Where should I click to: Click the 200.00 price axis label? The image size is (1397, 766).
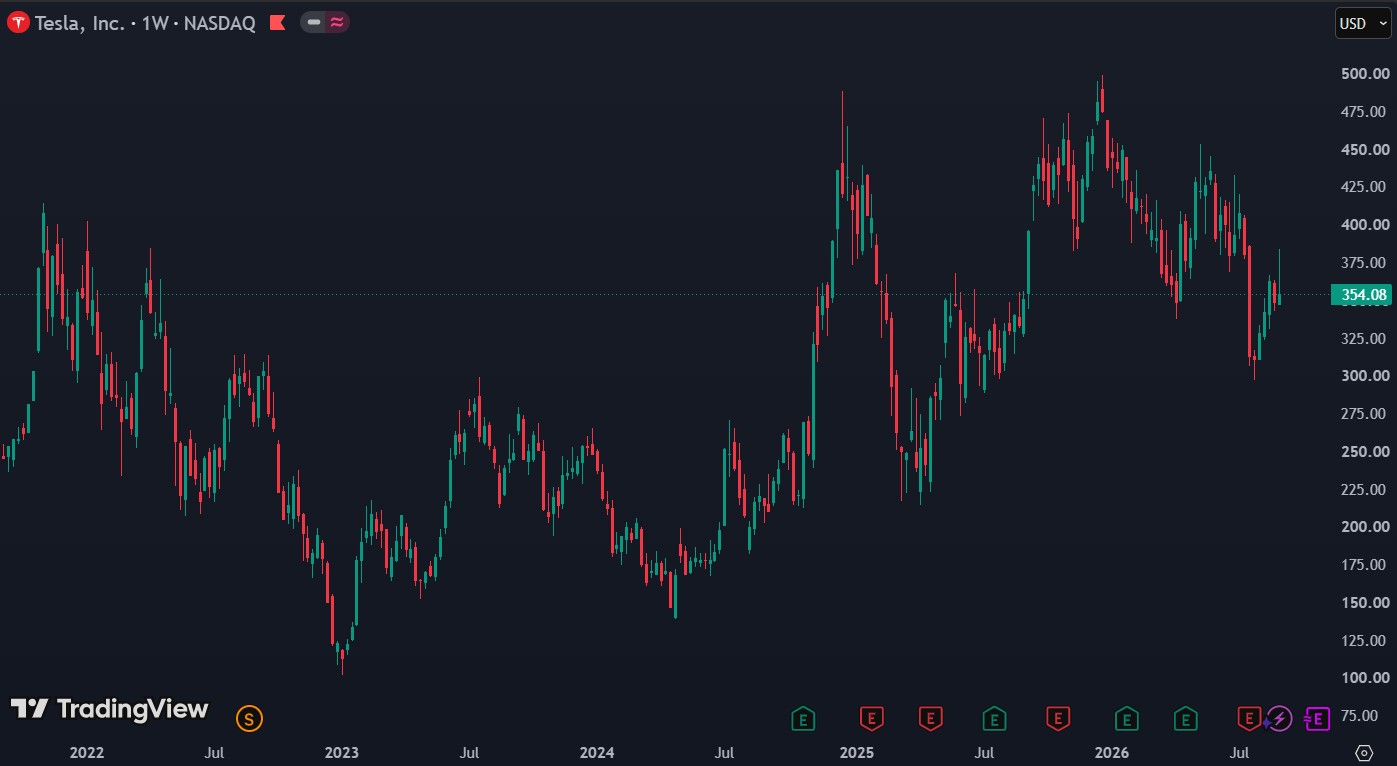click(x=1365, y=527)
